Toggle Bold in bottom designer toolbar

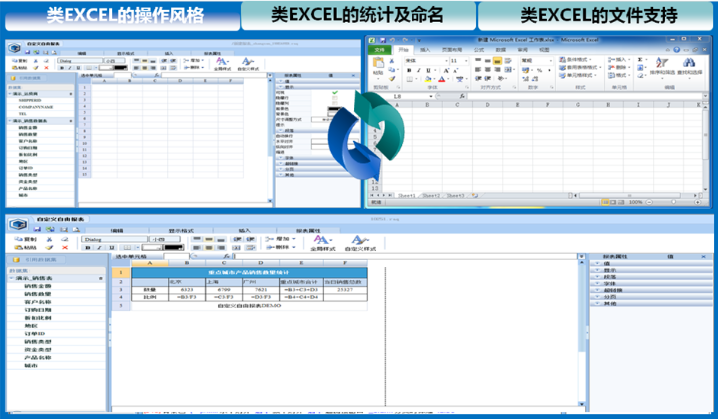[x=88, y=247]
